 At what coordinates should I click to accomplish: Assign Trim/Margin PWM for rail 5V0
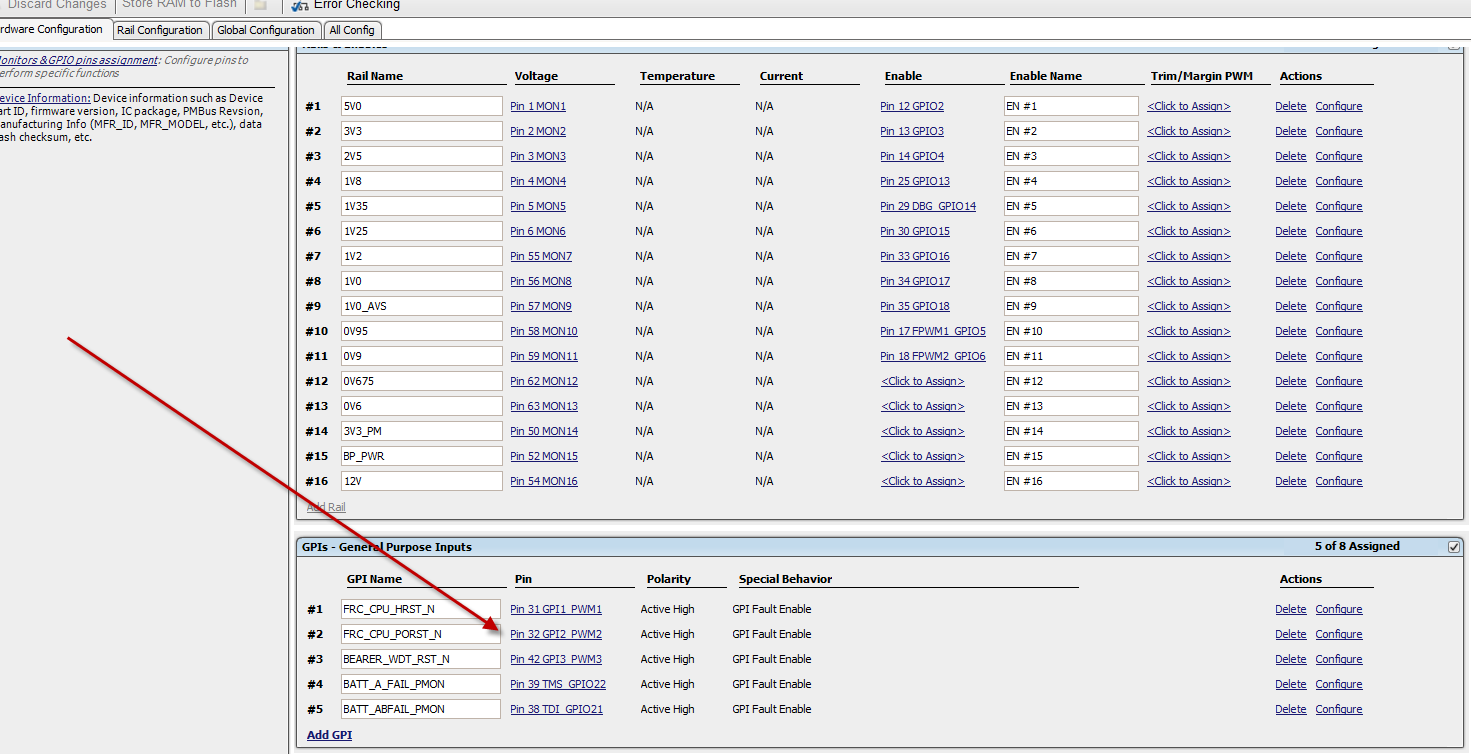point(1189,106)
